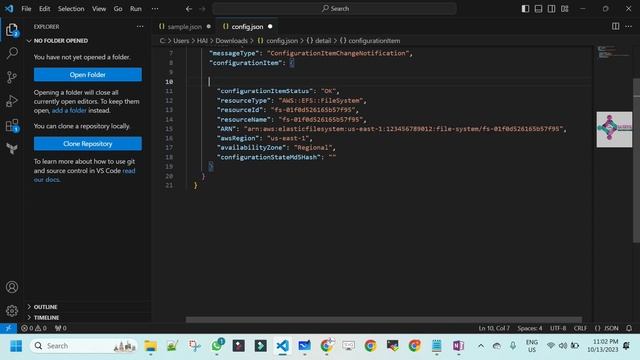Viewport: 640px width, 360px height.
Task: Click the ports forwarded status item
Action: (x=60, y=328)
